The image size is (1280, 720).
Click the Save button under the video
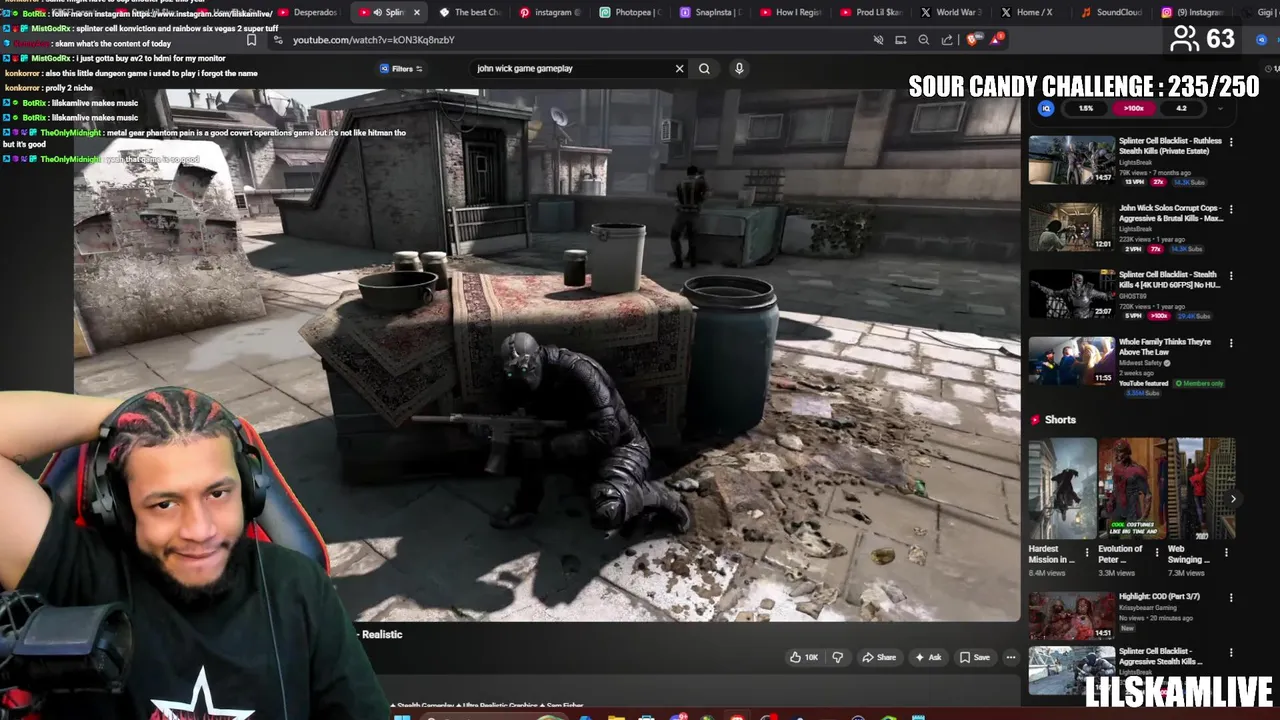[975, 657]
